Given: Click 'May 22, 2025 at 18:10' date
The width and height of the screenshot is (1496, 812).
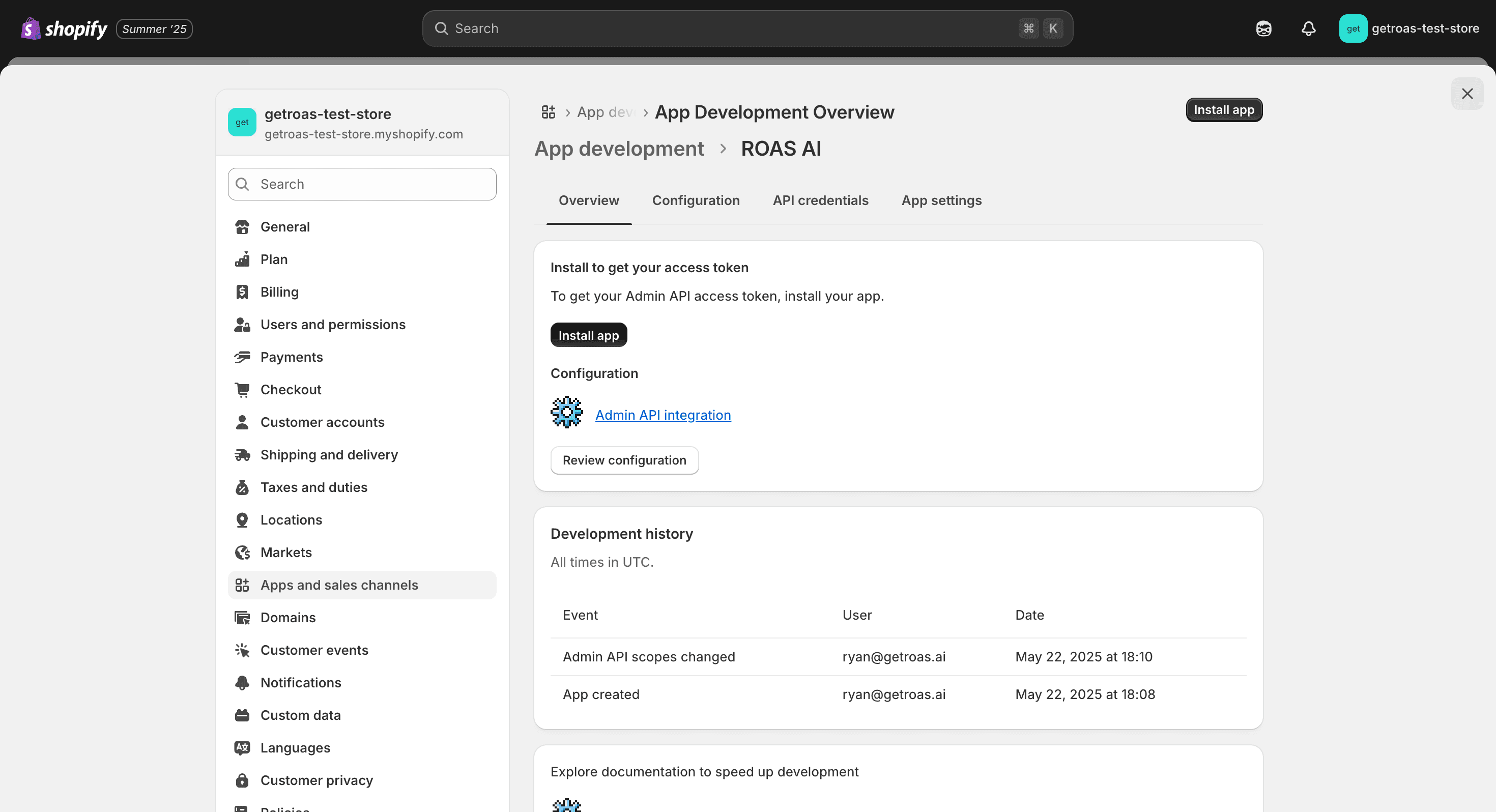Looking at the screenshot, I should [x=1084, y=656].
